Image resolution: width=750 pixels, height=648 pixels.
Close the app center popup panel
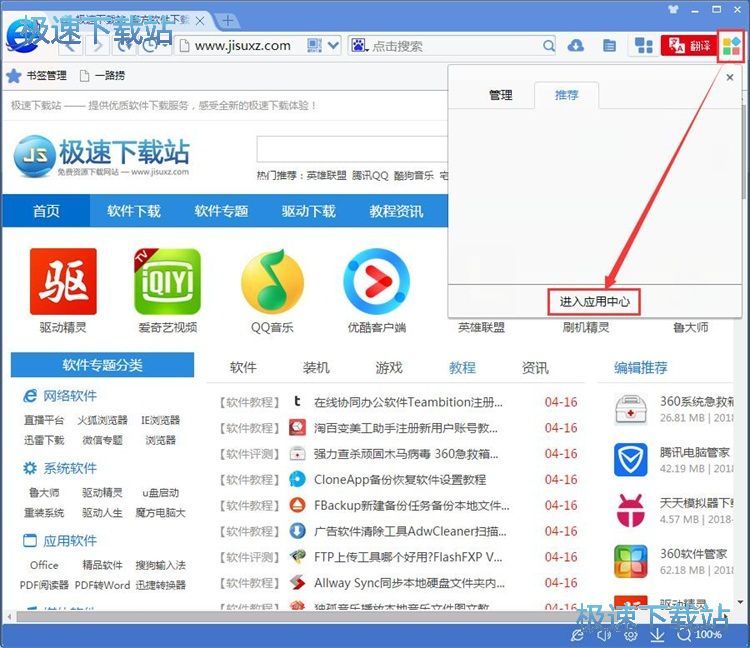coord(729,77)
